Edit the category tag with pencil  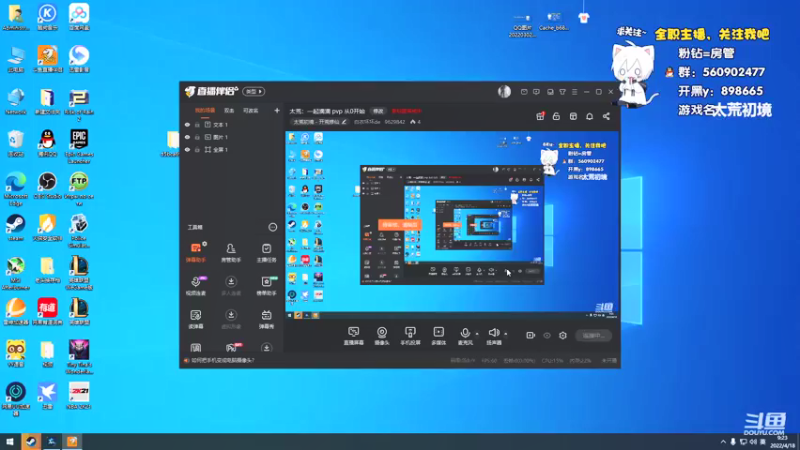coord(344,122)
